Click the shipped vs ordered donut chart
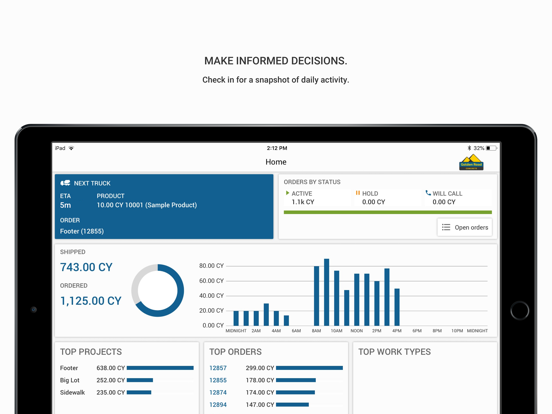The image size is (552, 414). pyautogui.click(x=157, y=290)
